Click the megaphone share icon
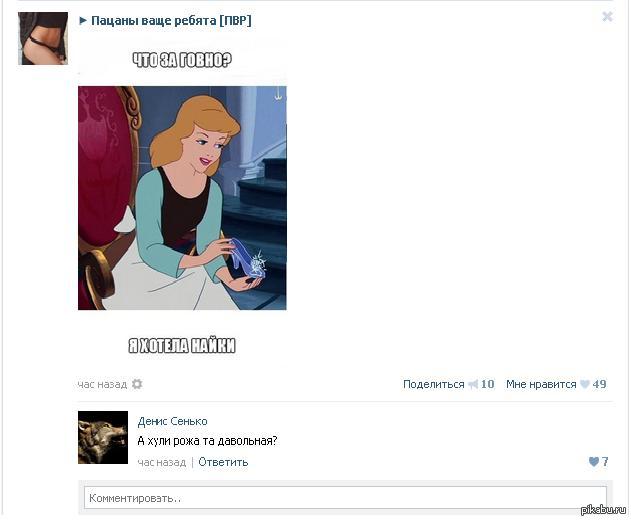 click(x=473, y=384)
